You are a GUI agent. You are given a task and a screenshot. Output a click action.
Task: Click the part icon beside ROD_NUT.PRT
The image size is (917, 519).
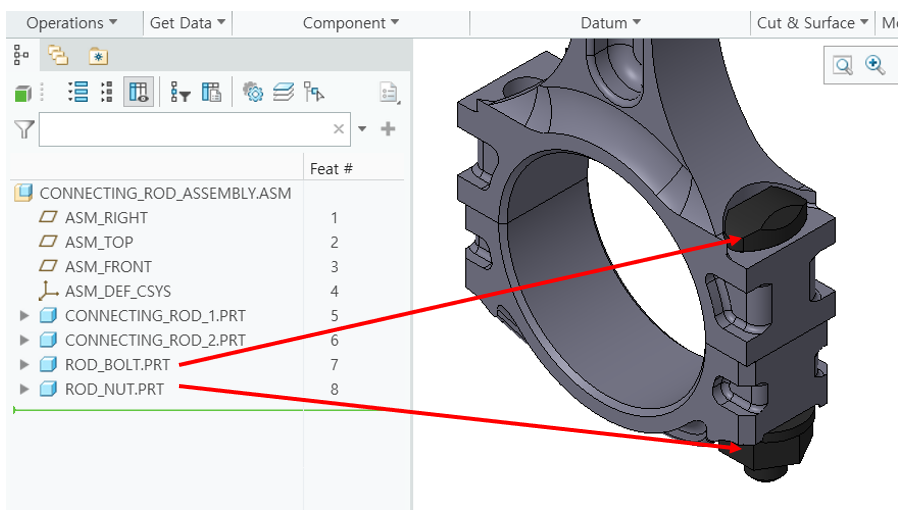48,389
